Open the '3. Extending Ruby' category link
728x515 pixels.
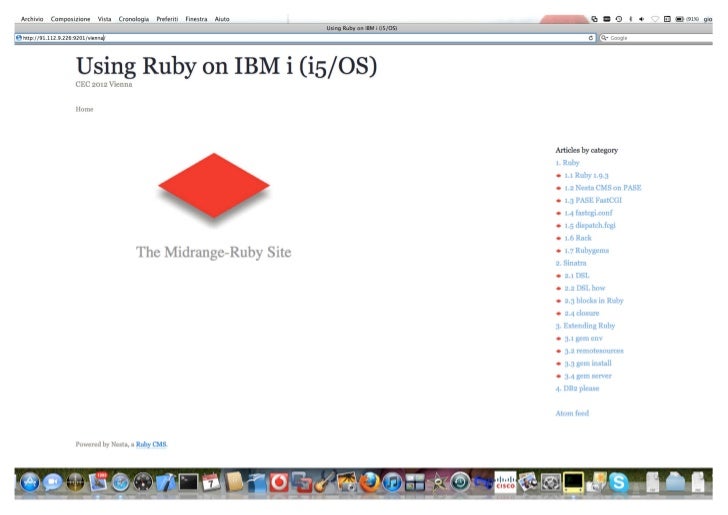[585, 326]
